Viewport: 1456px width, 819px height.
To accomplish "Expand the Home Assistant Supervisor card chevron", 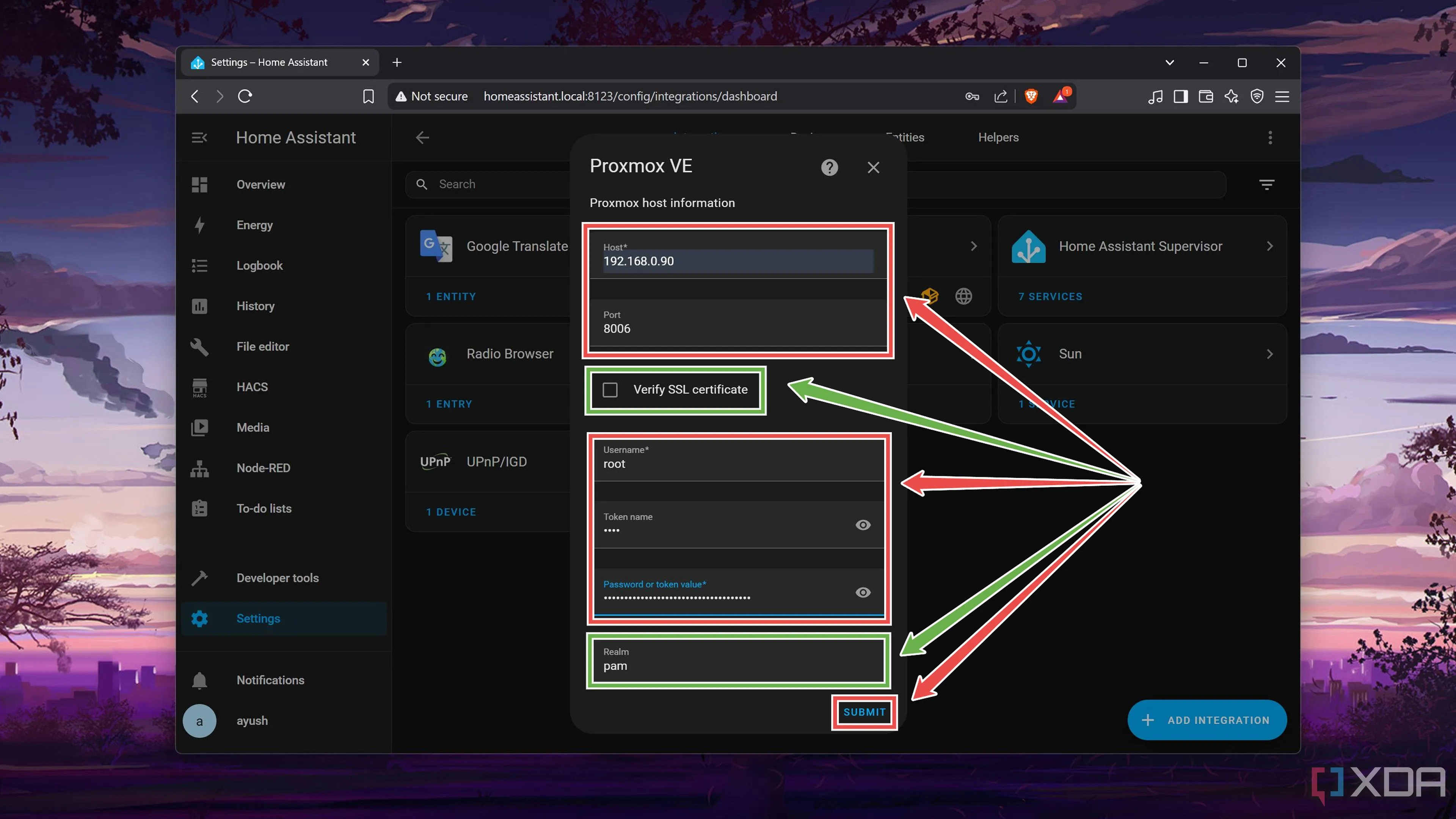I will pos(1269,246).
